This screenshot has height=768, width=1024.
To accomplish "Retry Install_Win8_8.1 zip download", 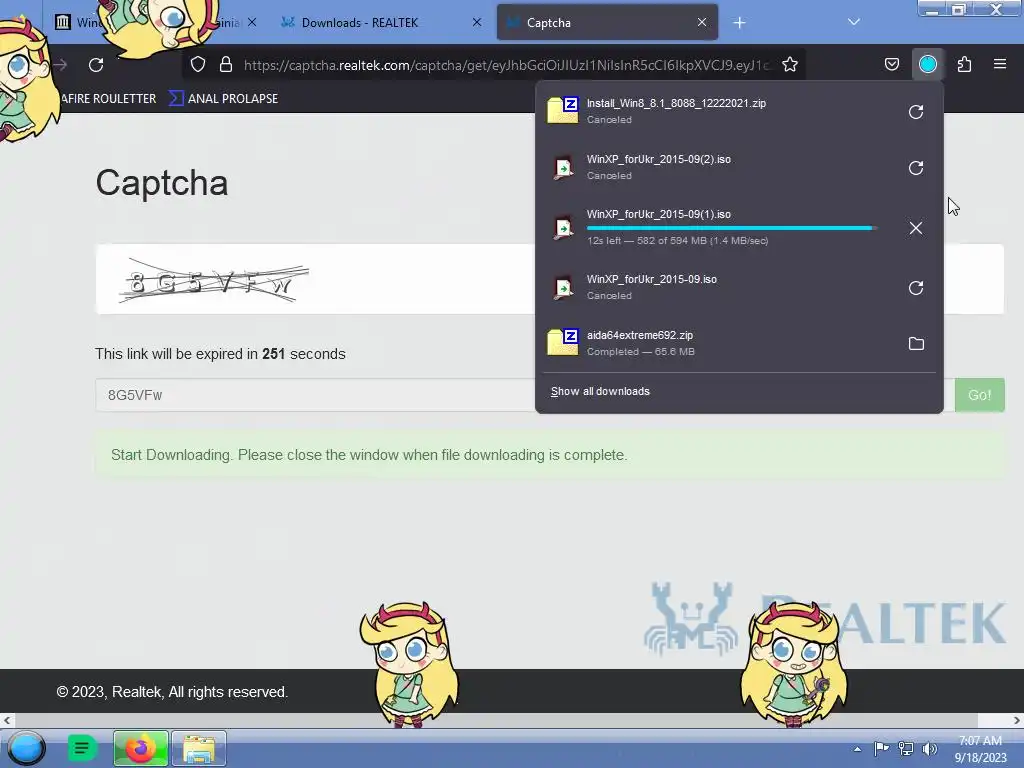I will 916,112.
